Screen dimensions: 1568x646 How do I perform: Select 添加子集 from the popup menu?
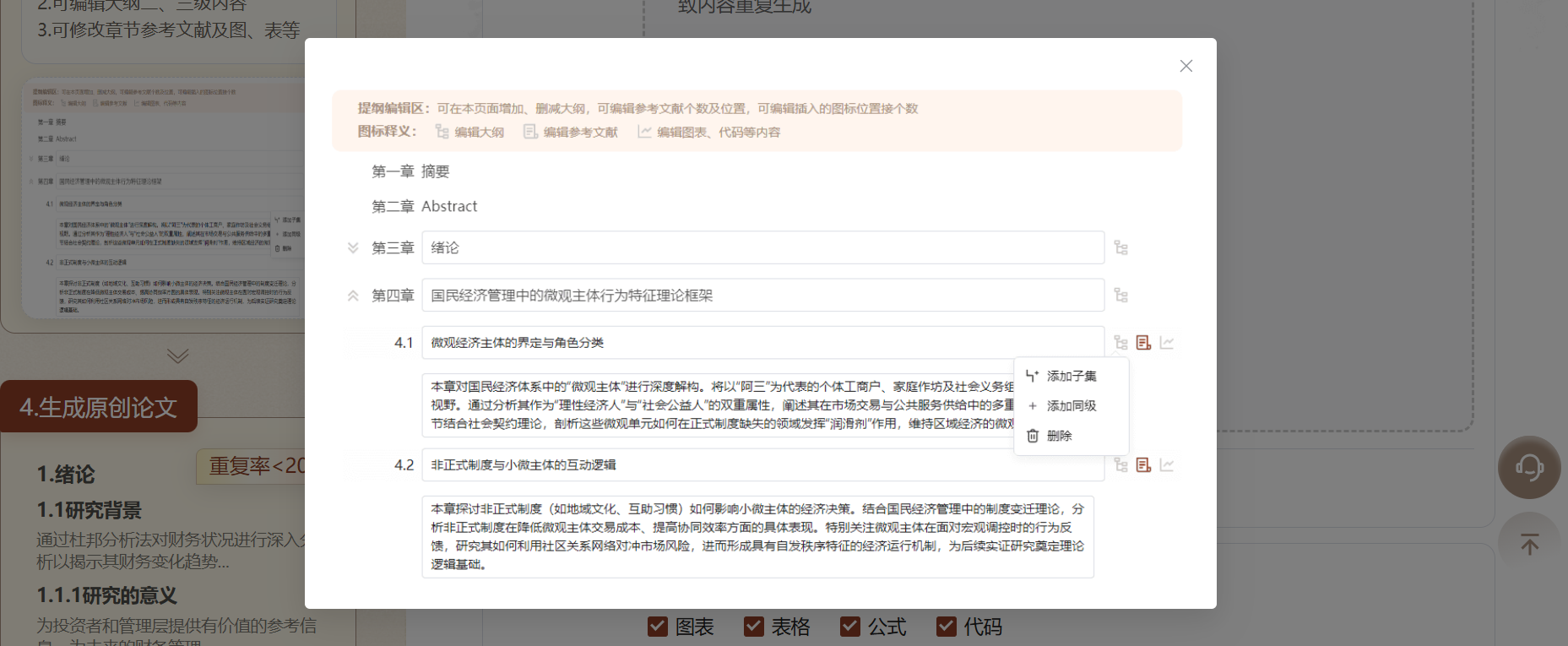coord(1071,376)
